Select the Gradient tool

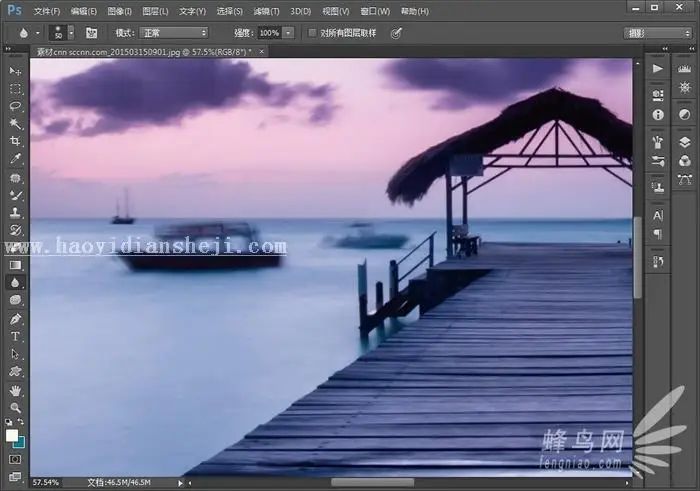pyautogui.click(x=15, y=265)
